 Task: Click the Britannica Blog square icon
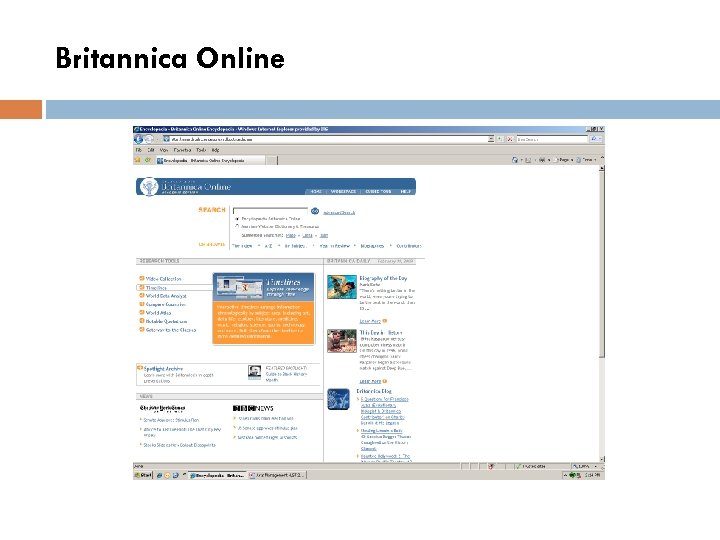tap(338, 399)
